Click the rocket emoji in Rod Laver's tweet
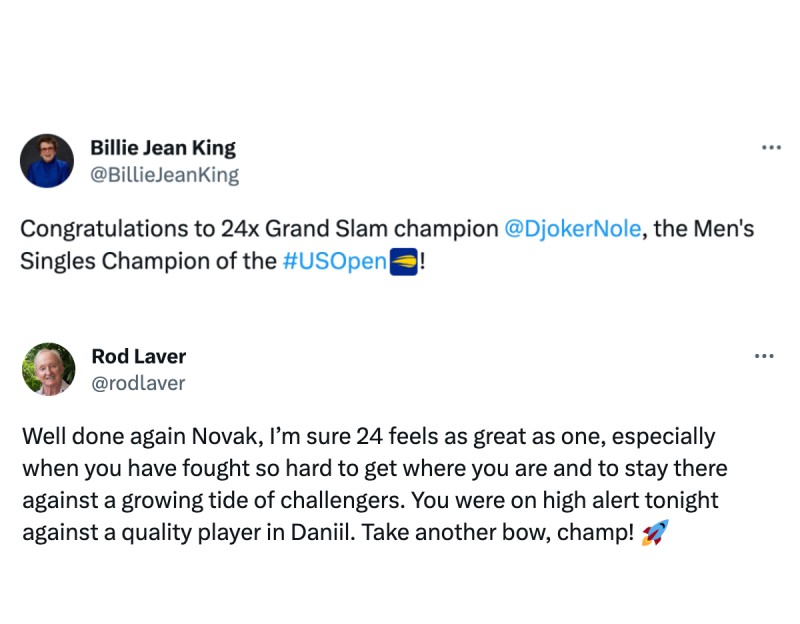 pos(654,532)
